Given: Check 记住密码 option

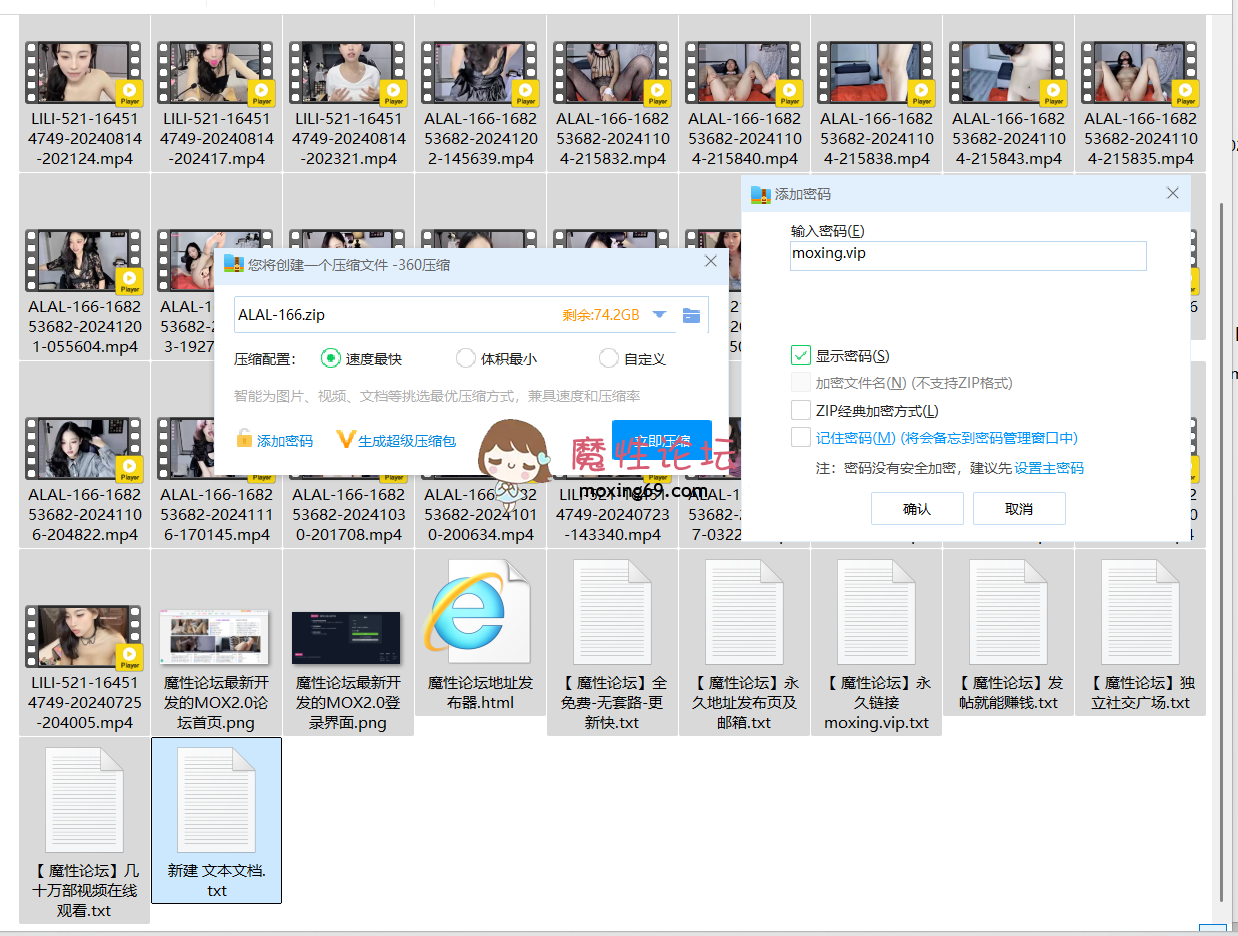Looking at the screenshot, I should coord(801,436).
